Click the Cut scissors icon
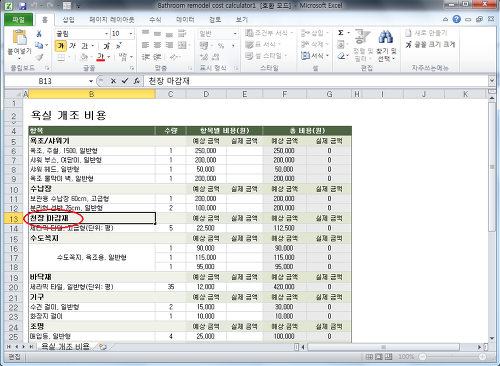The height and width of the screenshot is (366, 500). pyautogui.click(x=39, y=34)
